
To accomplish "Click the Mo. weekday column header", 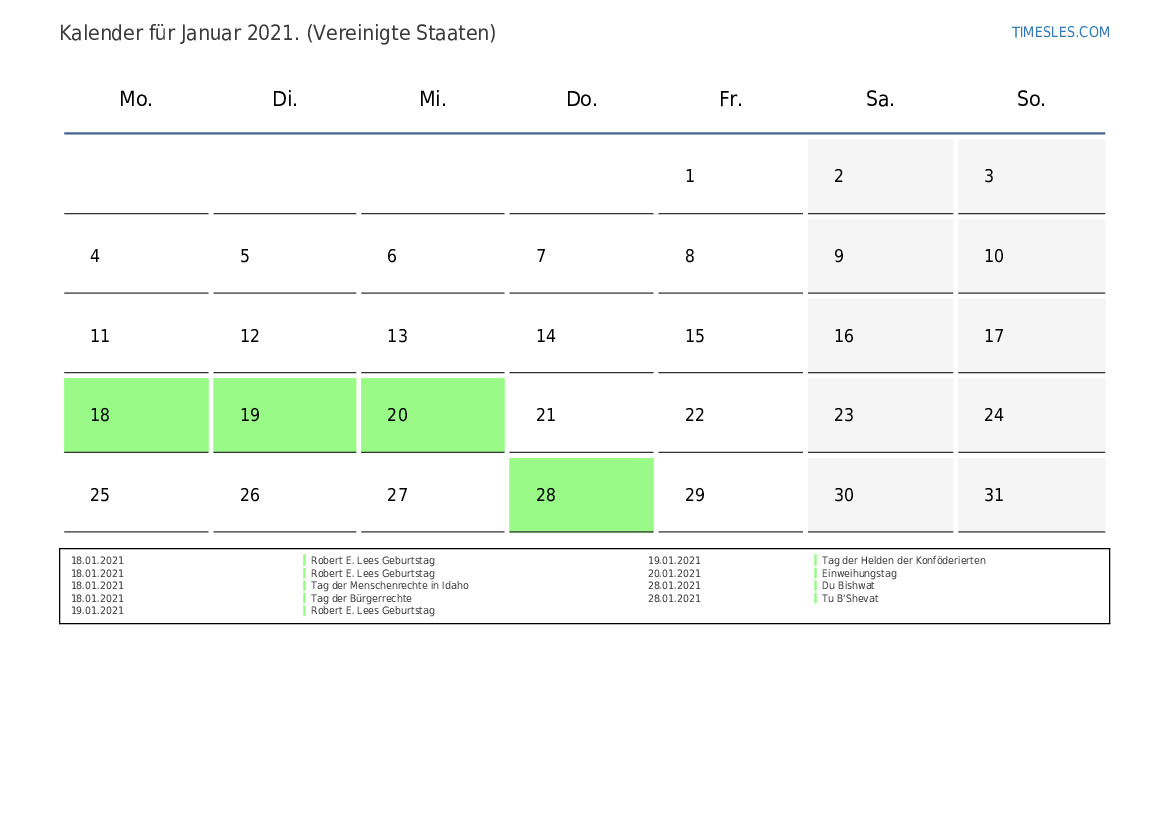I will 136,99.
